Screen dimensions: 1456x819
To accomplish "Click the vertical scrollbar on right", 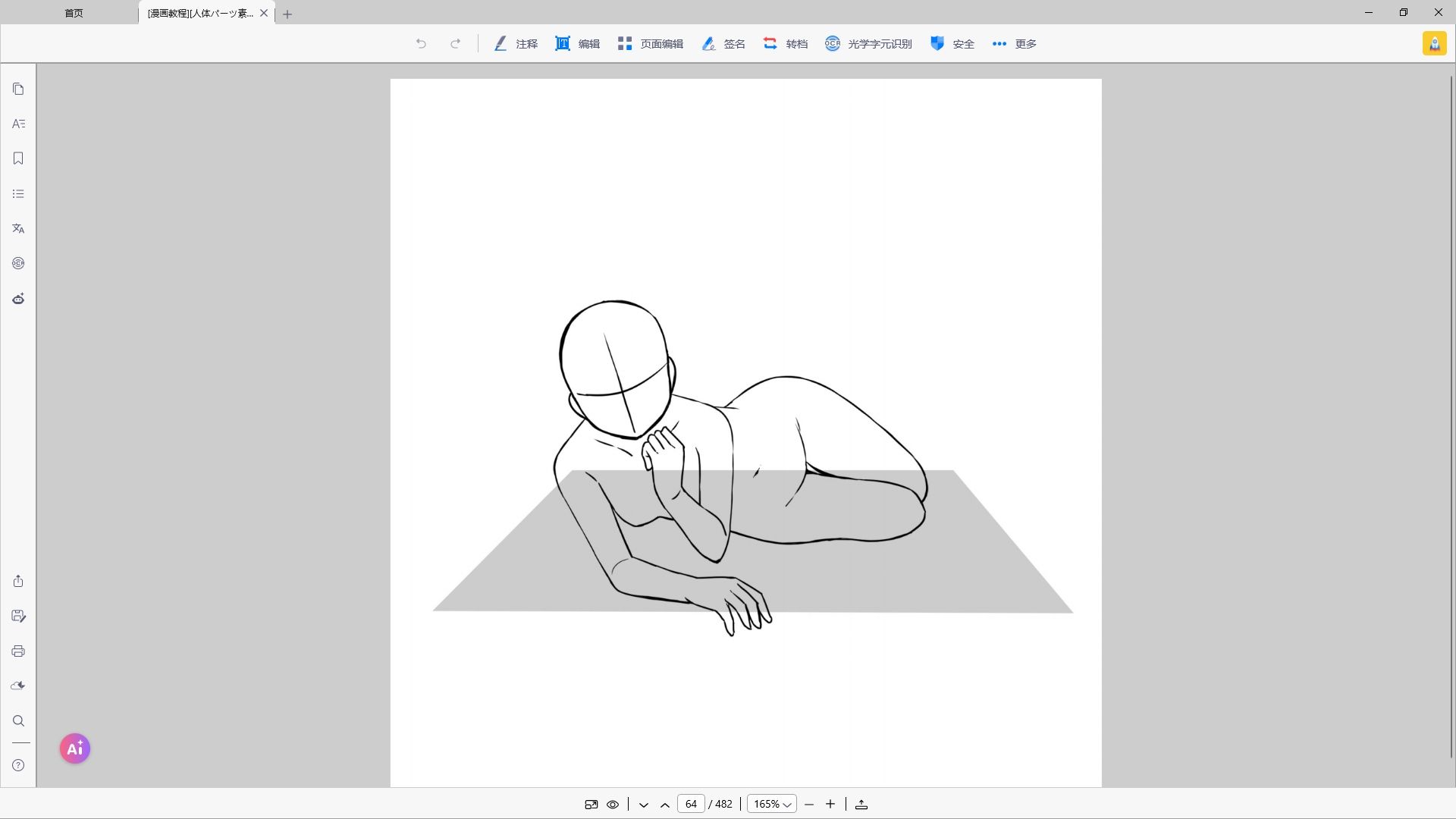I will [1451, 416].
